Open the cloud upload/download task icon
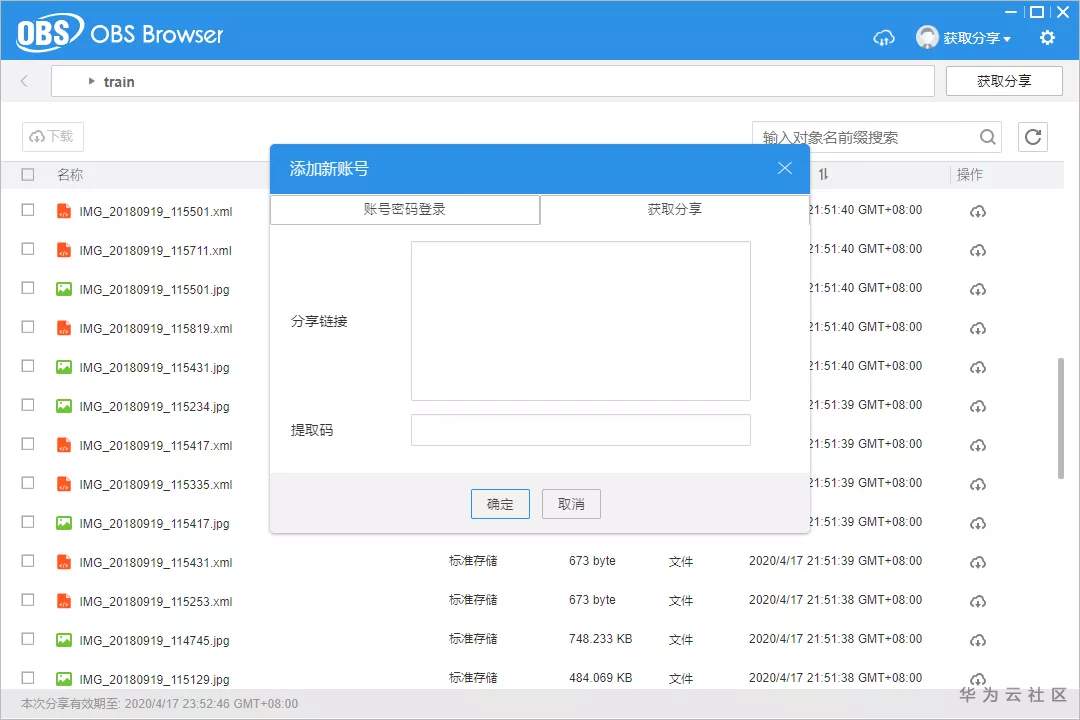This screenshot has width=1080, height=720. pos(884,38)
